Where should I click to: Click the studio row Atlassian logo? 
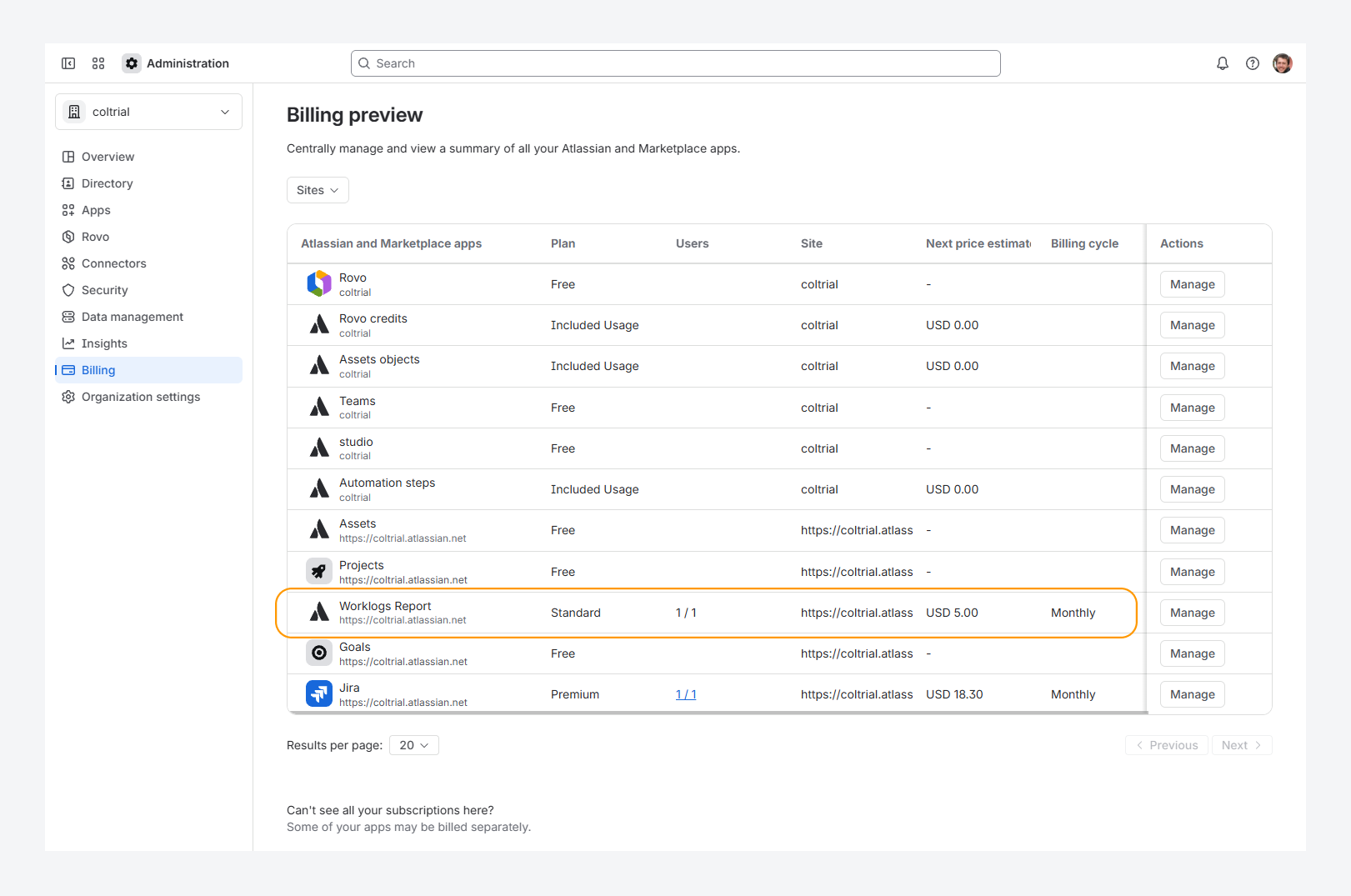coord(319,448)
